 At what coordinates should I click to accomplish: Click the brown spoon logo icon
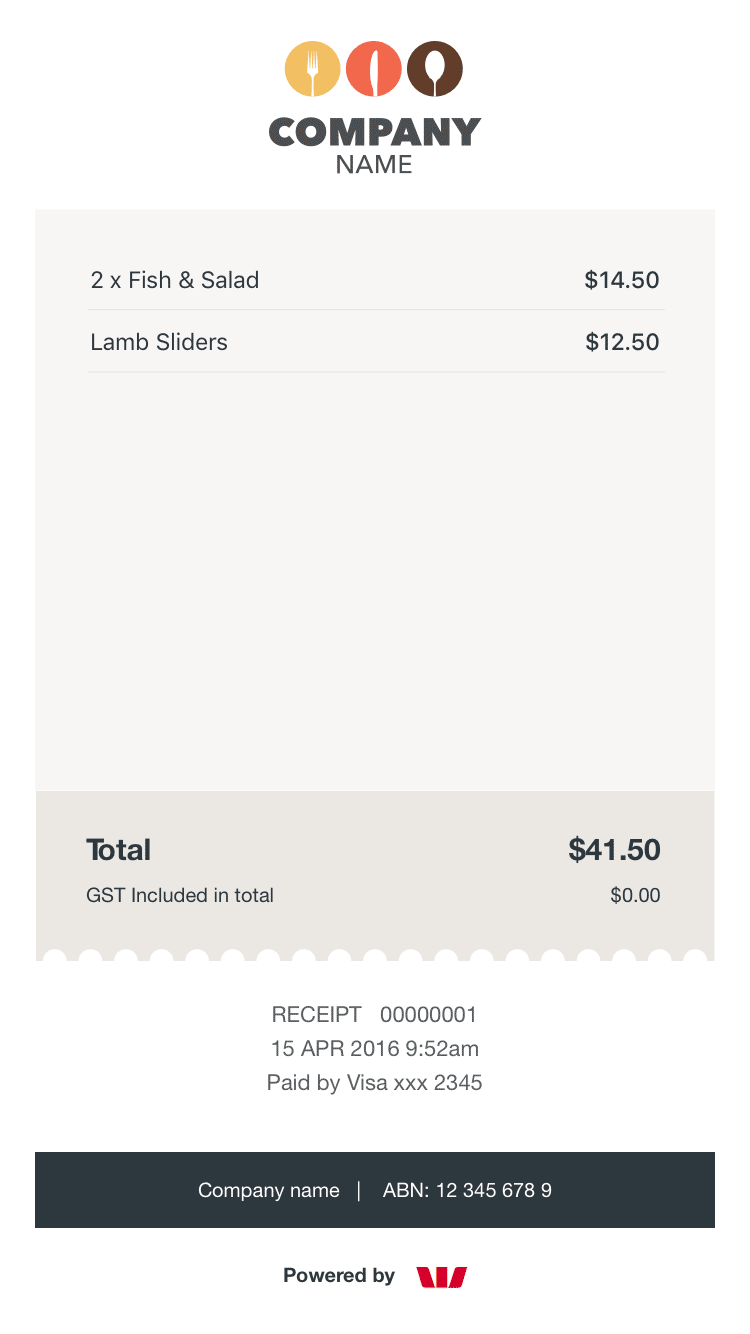pos(435,69)
